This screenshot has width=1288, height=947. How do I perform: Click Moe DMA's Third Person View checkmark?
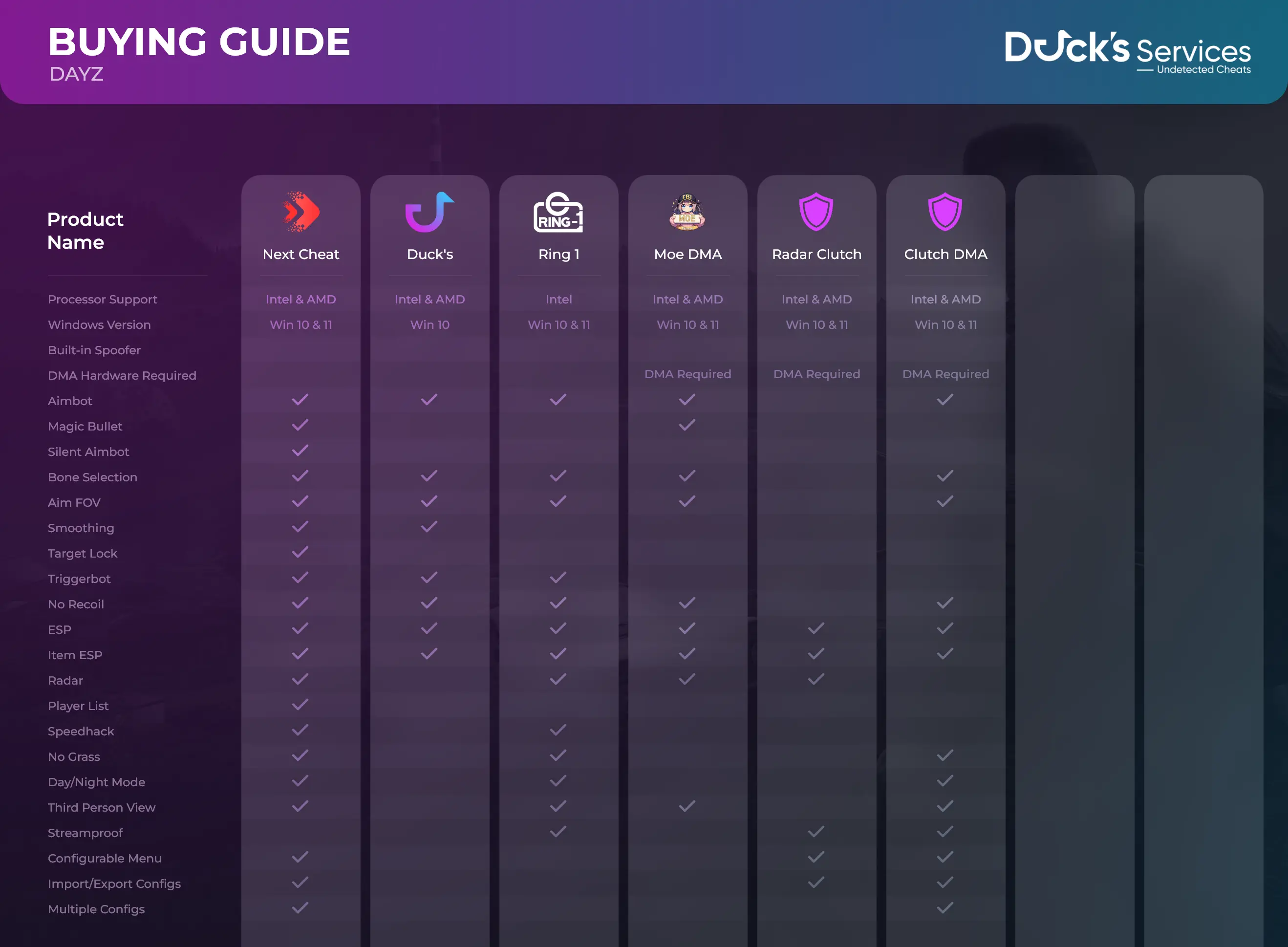point(687,806)
